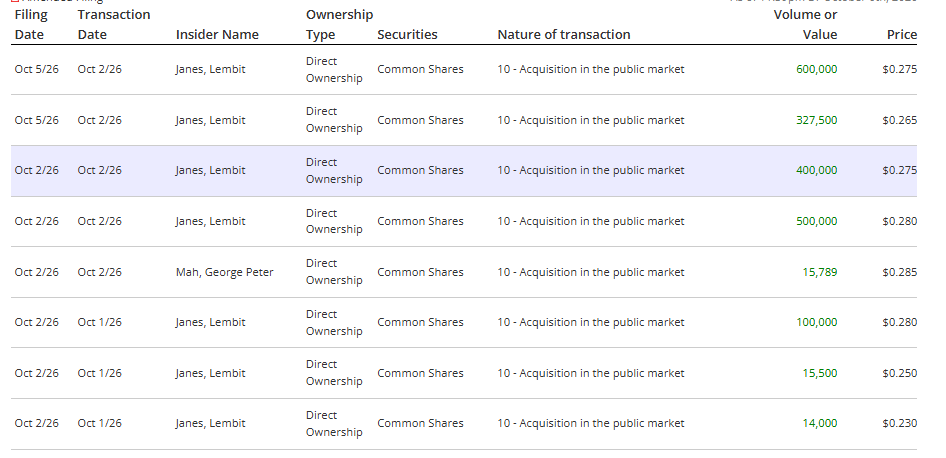Click the 14,000 volume value

click(820, 423)
